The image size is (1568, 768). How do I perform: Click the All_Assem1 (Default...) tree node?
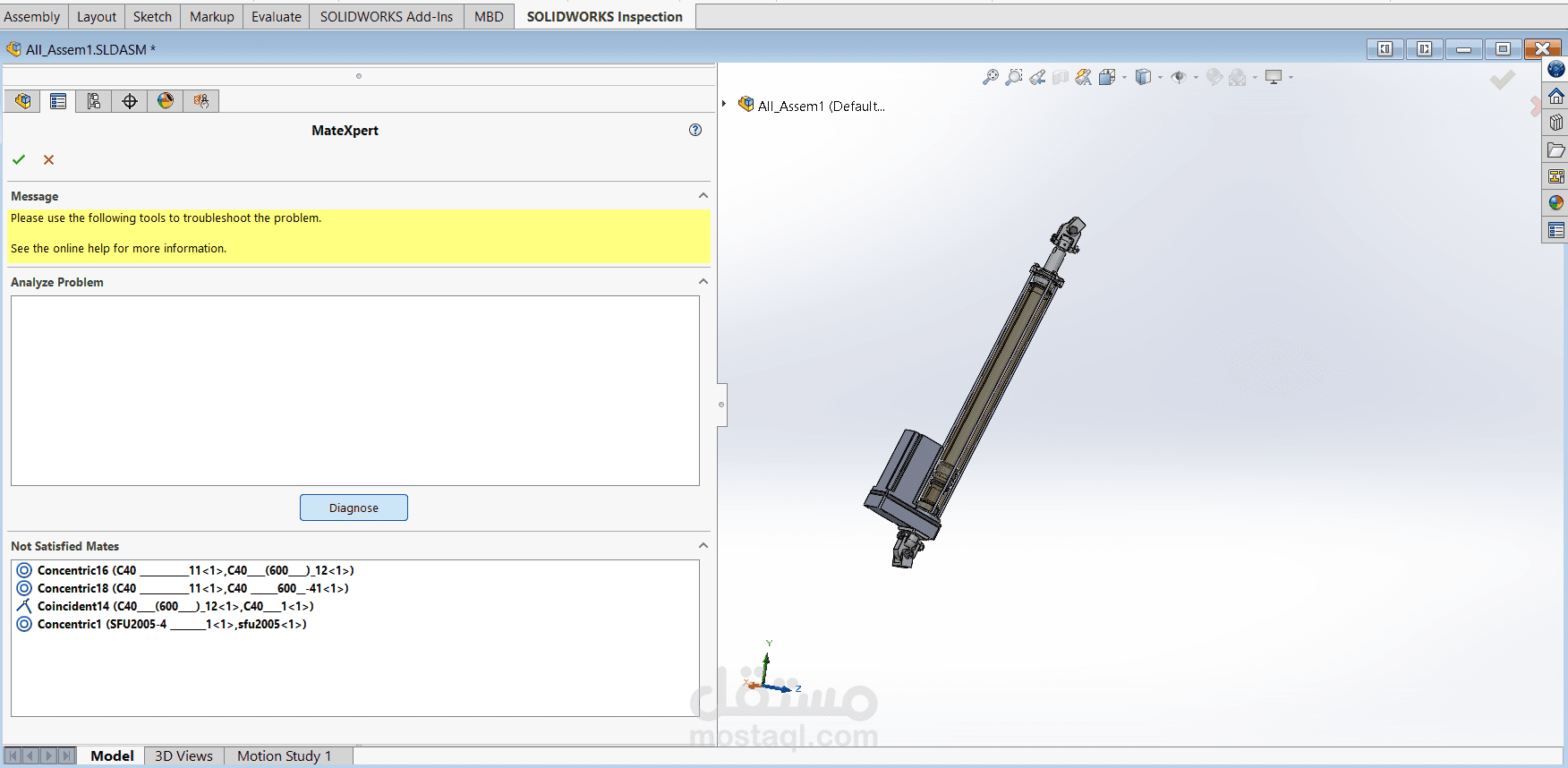pyautogui.click(x=812, y=106)
